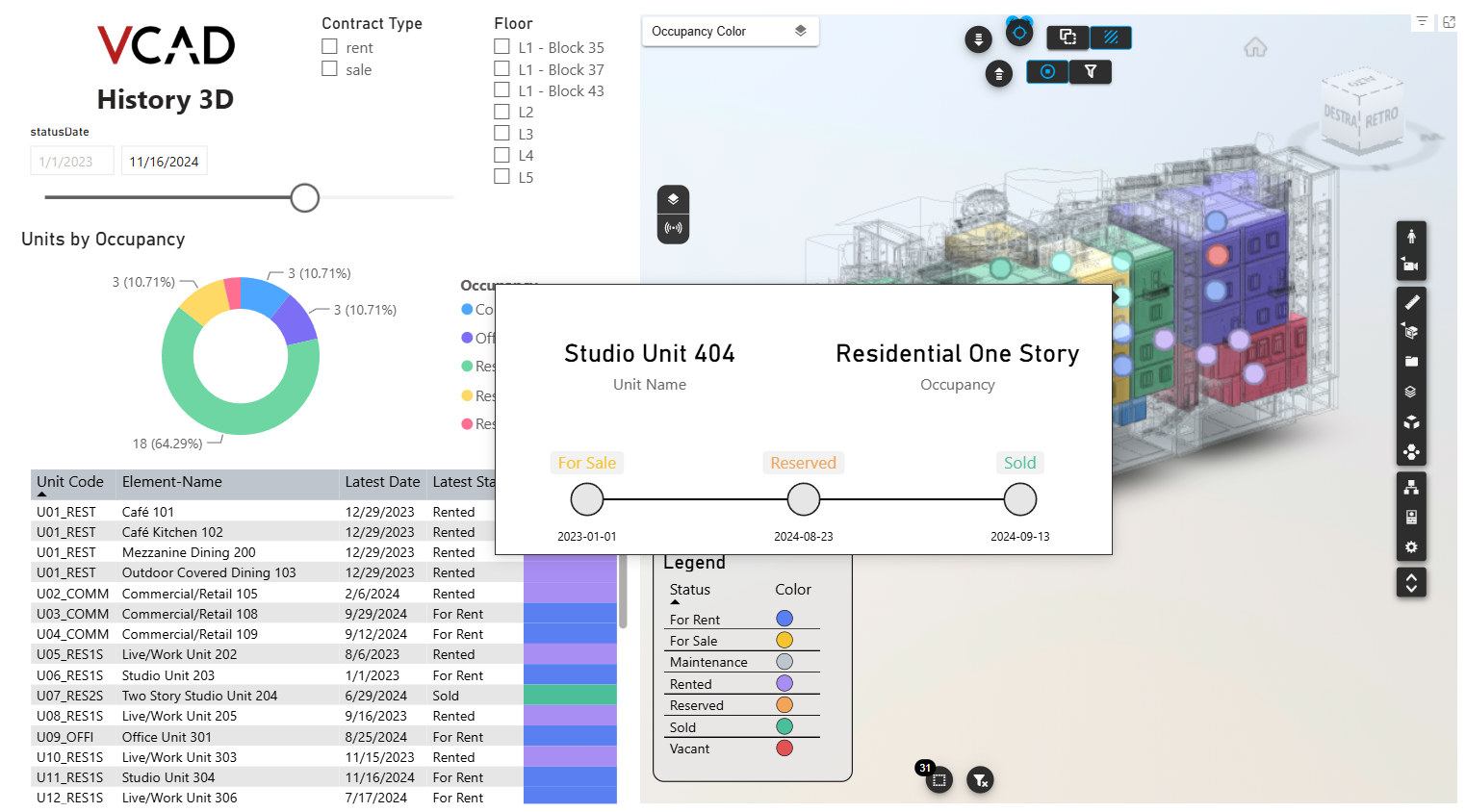The height and width of the screenshot is (812, 1466).
Task: Click the exploded cube icon in viewer toolbar
Action: pyautogui.click(x=1411, y=421)
